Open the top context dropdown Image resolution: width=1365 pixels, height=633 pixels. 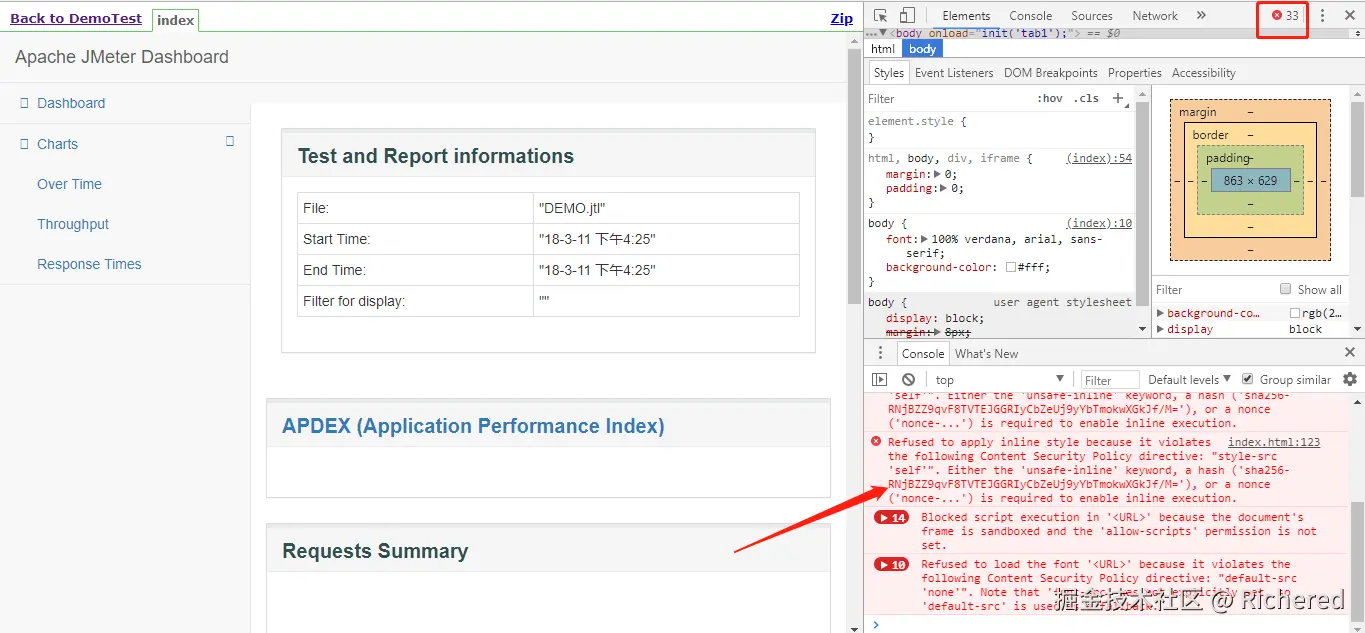point(1000,379)
